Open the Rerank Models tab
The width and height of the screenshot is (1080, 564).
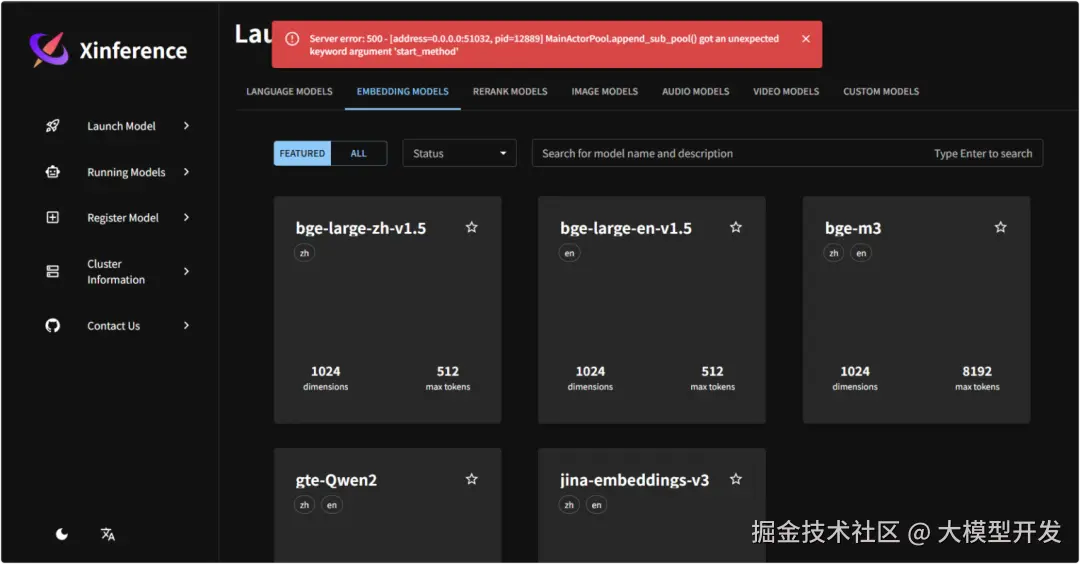click(510, 92)
